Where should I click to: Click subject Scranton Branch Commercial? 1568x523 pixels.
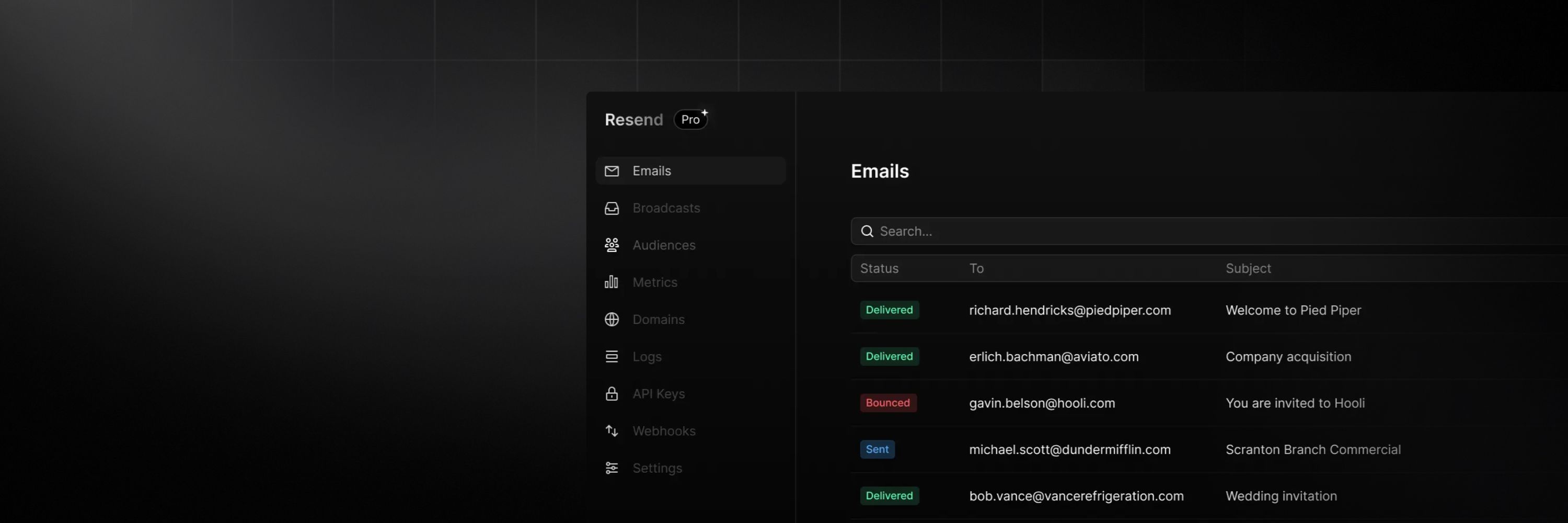point(1313,449)
